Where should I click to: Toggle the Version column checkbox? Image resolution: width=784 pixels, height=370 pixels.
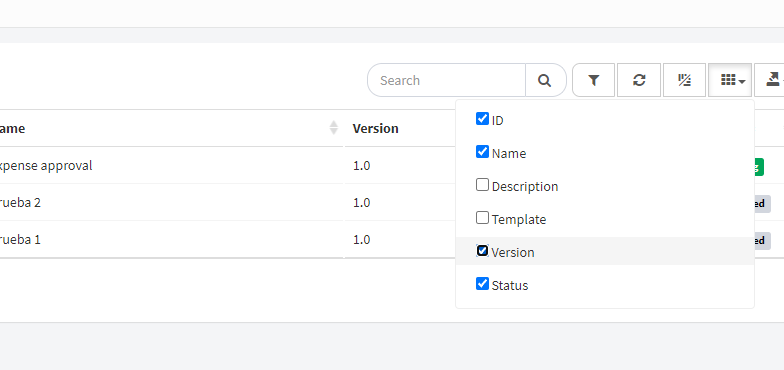pos(482,251)
